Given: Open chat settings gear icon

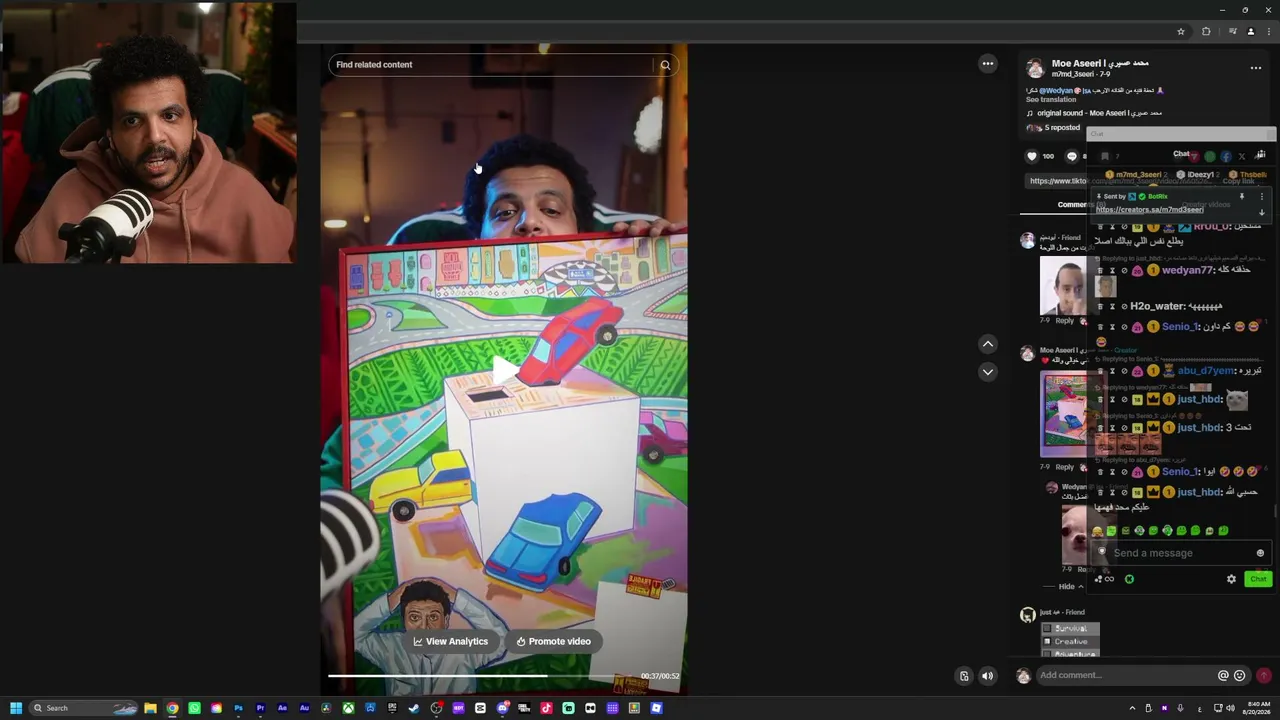Looking at the screenshot, I should point(1231,579).
